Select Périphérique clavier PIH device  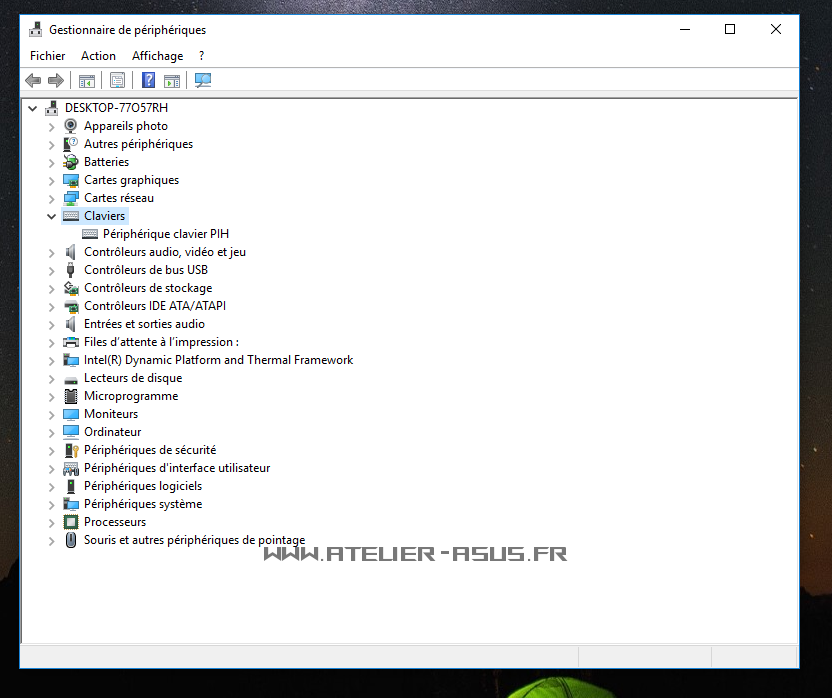click(x=165, y=234)
